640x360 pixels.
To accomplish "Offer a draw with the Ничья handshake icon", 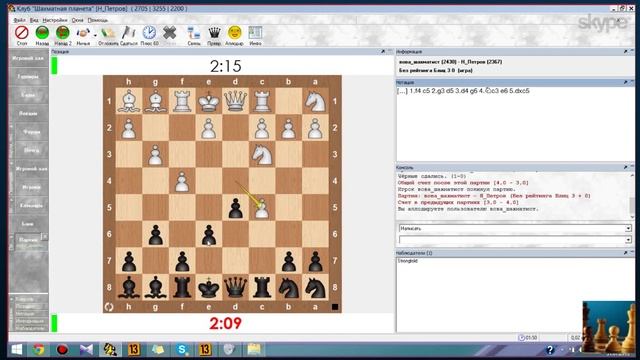I will point(83,33).
